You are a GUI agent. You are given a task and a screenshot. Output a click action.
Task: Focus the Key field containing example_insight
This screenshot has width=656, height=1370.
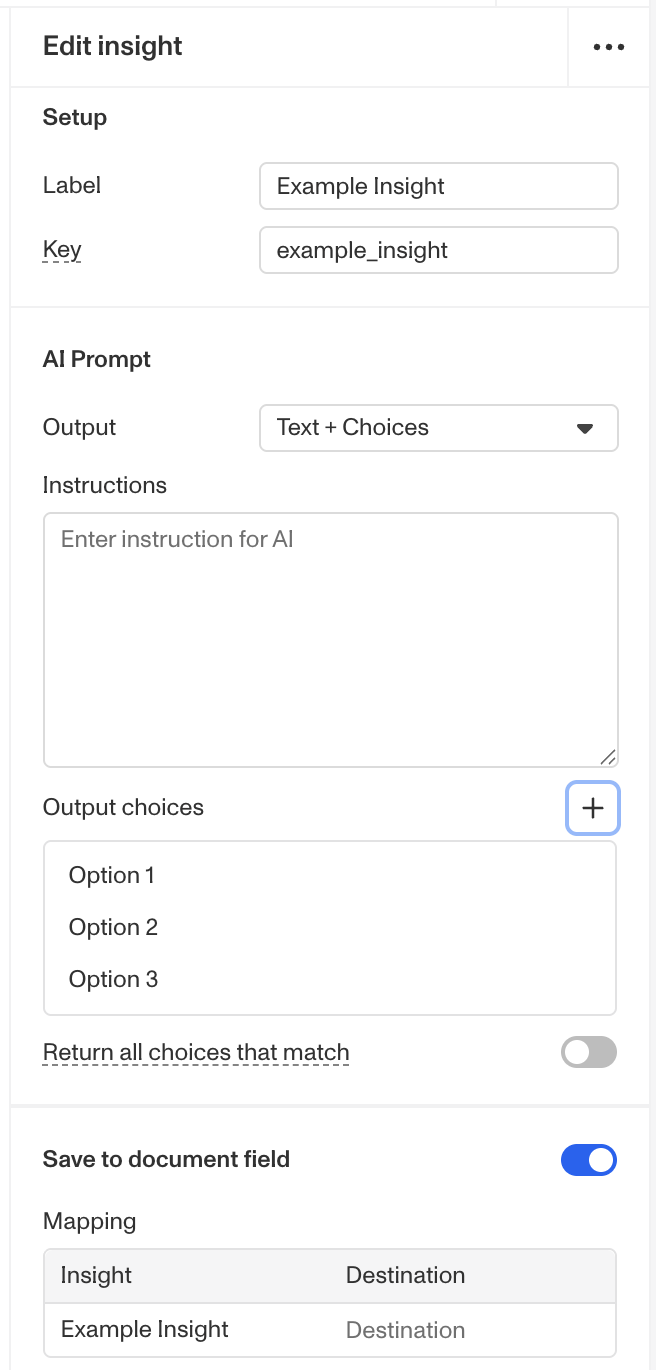(438, 250)
